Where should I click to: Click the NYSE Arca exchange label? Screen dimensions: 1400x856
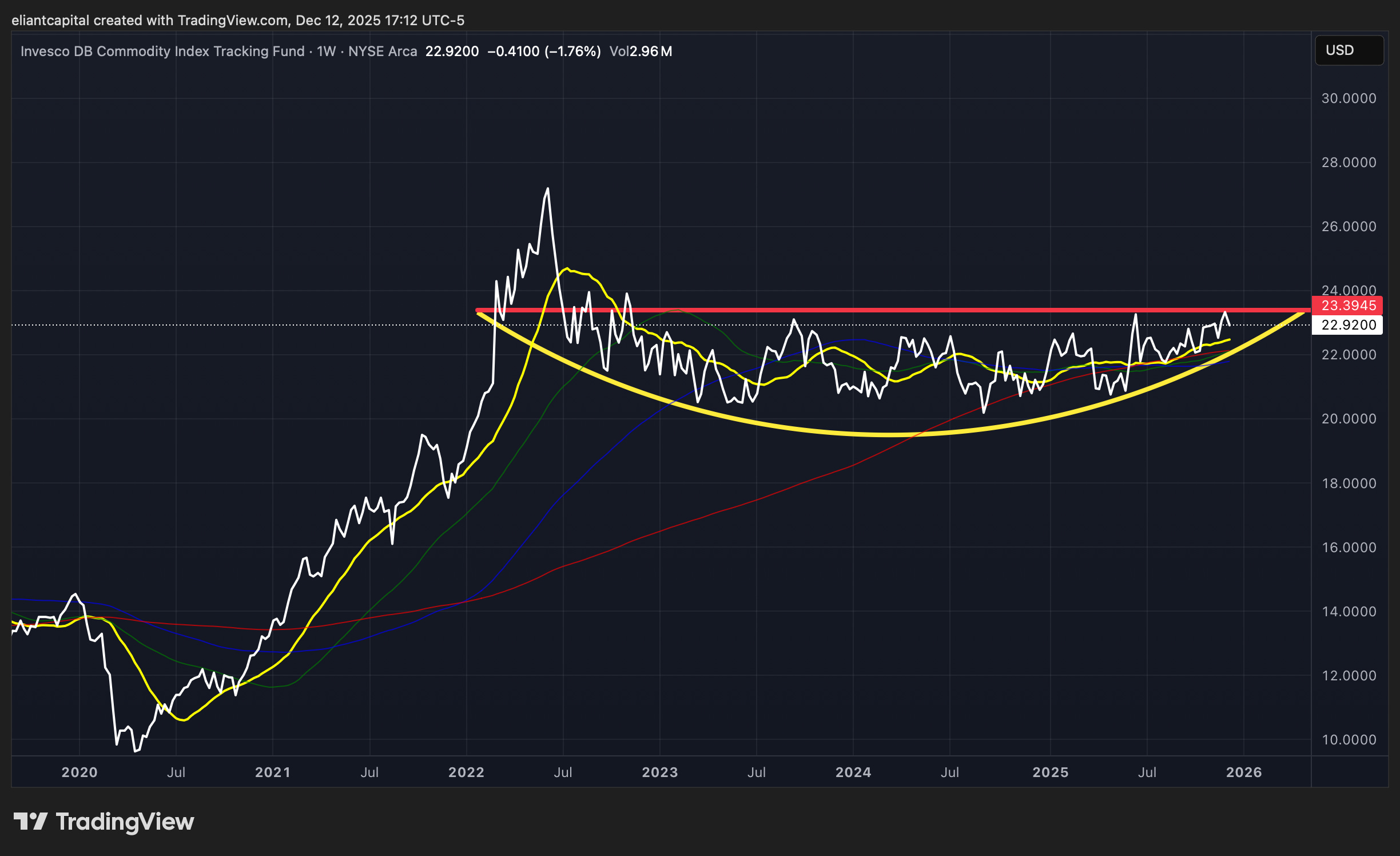coord(383,51)
